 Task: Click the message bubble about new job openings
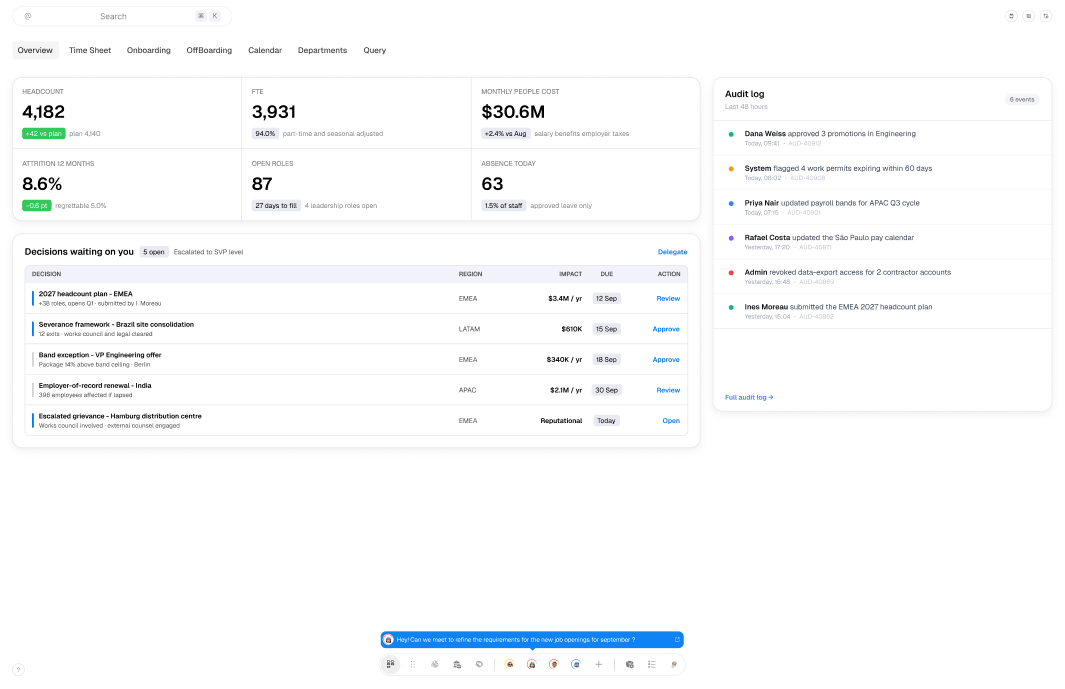click(532, 639)
